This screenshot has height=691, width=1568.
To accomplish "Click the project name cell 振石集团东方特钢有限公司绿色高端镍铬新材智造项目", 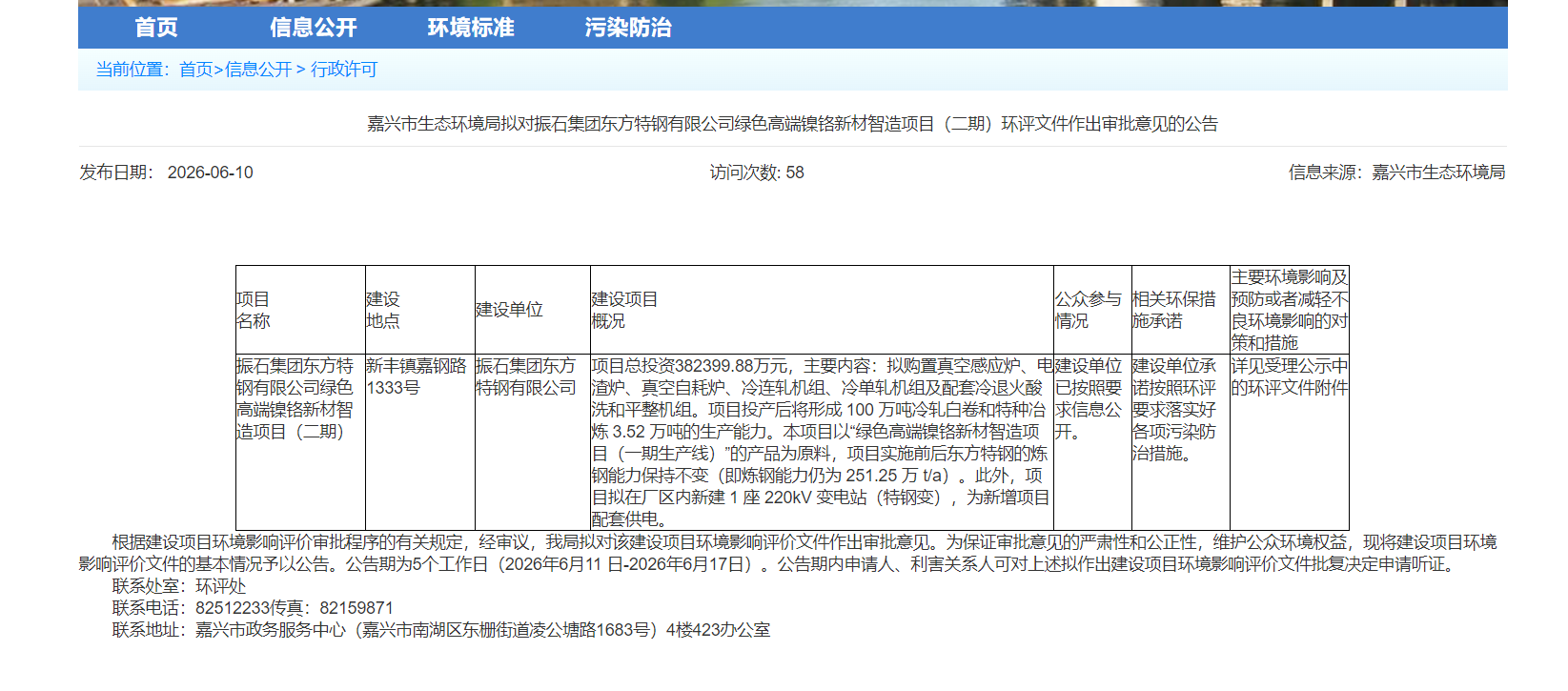I will point(300,442).
